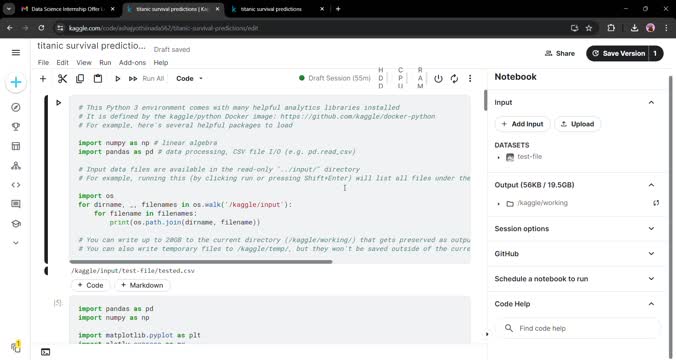Viewport: 676px width, 360px height.
Task: Open the notification icon at bottom-left
Action: pyautogui.click(x=16, y=346)
